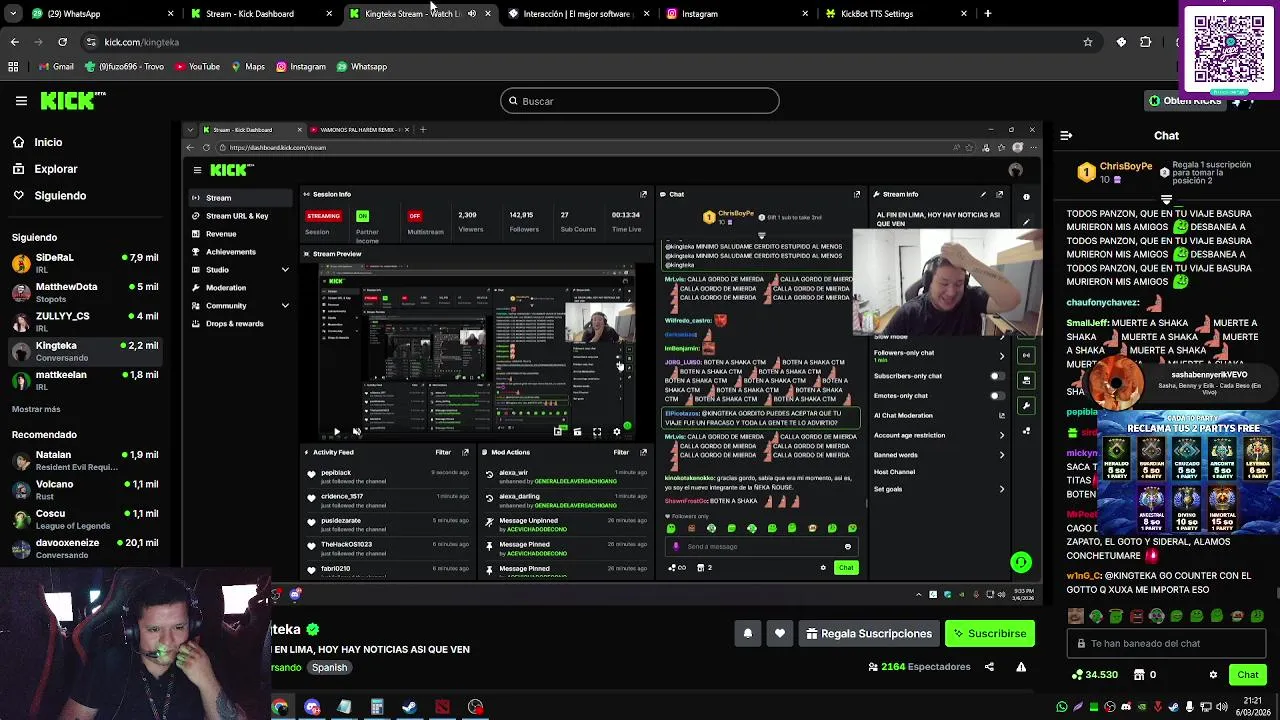
Task: Open the apps grid in bookmarks bar
Action: [13, 67]
